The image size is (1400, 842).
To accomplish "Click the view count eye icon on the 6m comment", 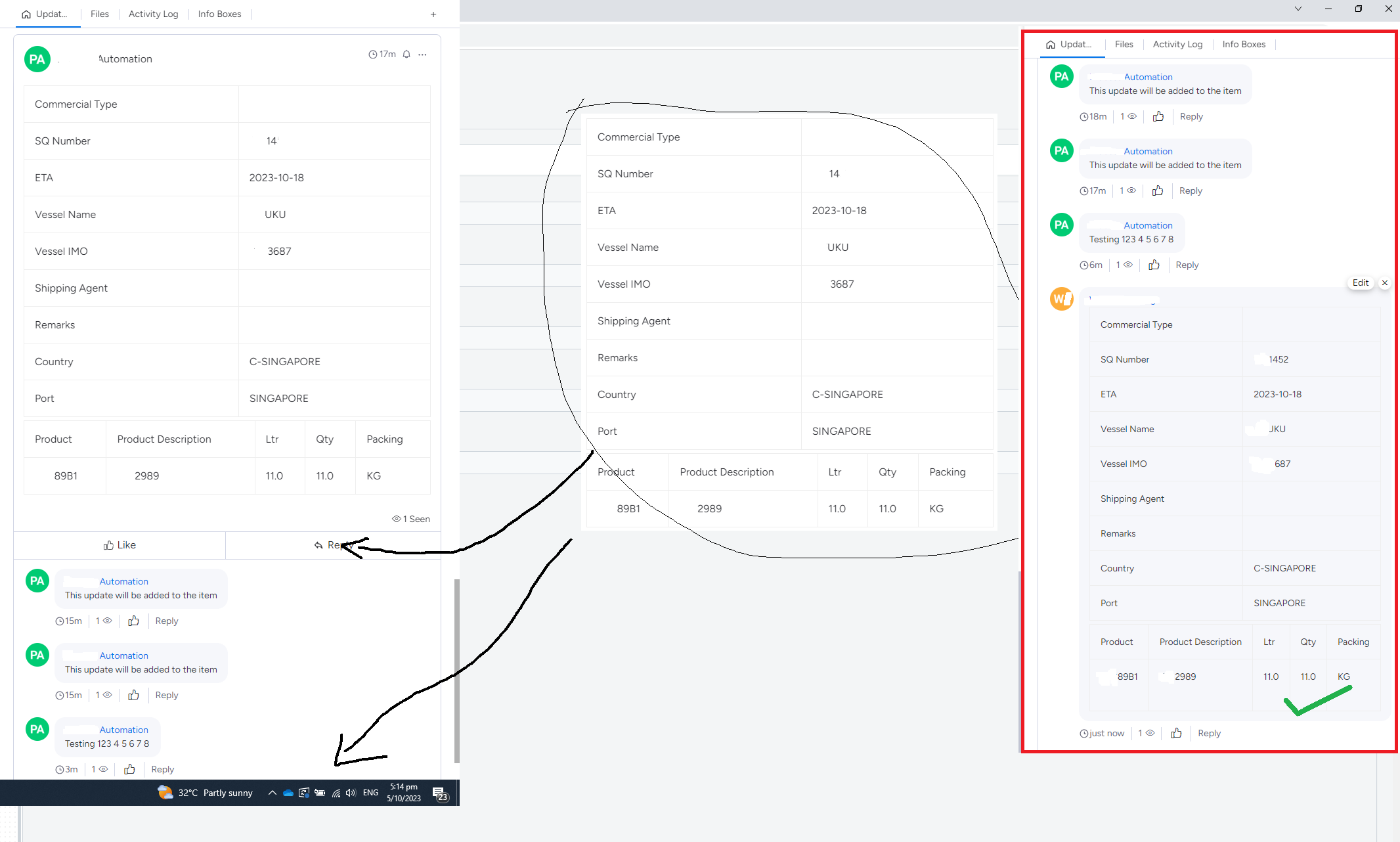I will tap(1128, 265).
